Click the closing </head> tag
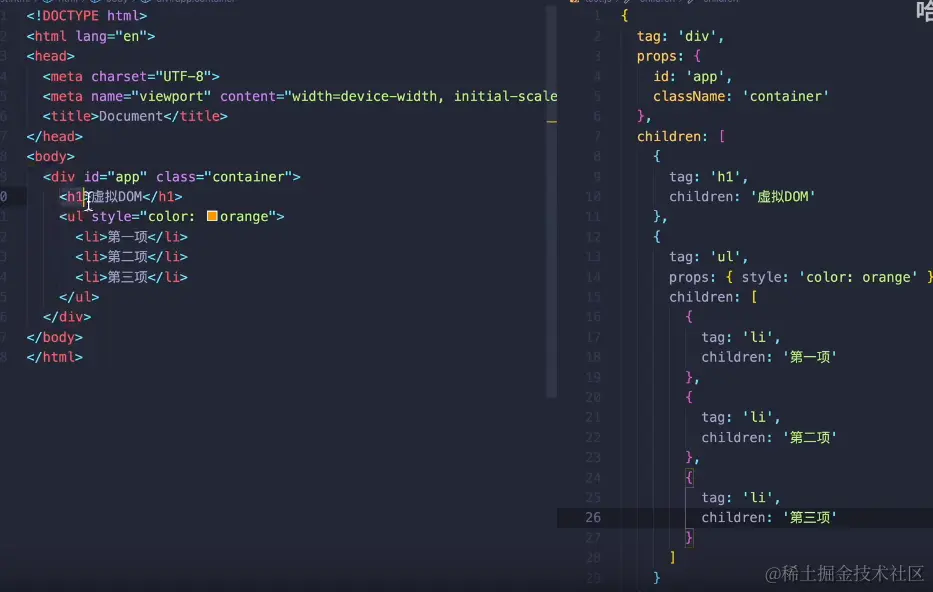 55,137
